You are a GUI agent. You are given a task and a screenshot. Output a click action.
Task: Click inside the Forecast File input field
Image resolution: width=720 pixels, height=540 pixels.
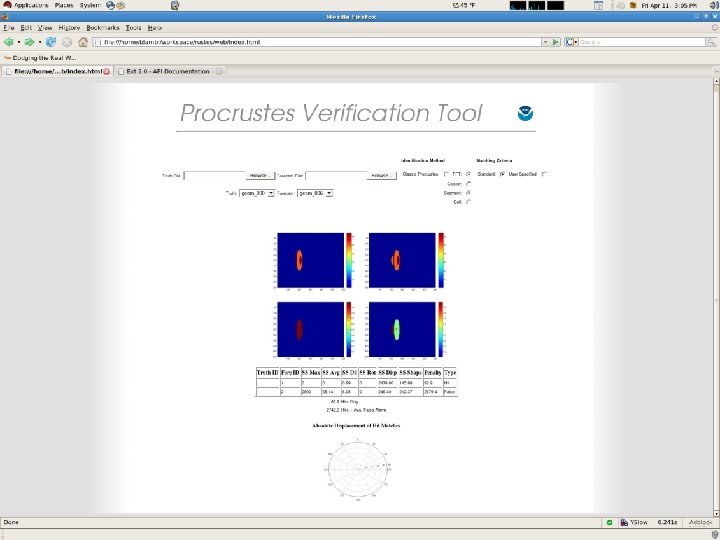pos(336,176)
